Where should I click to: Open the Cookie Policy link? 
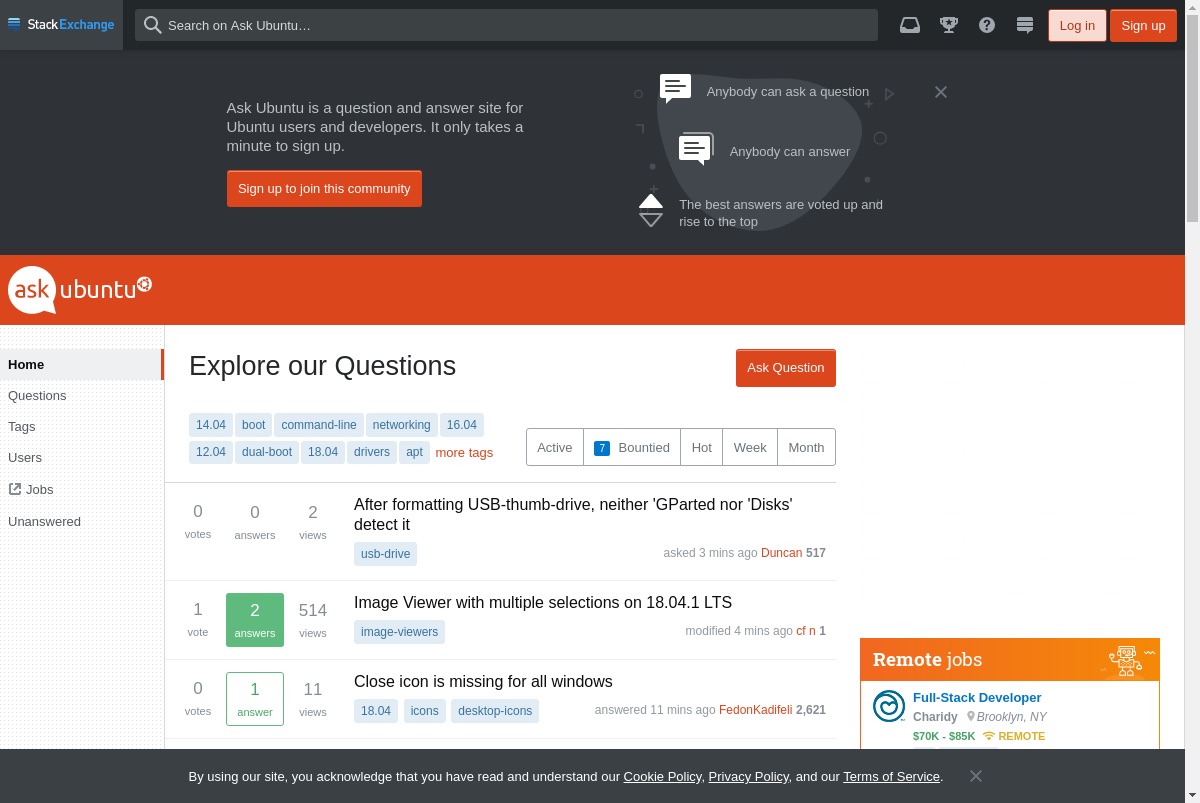(662, 776)
